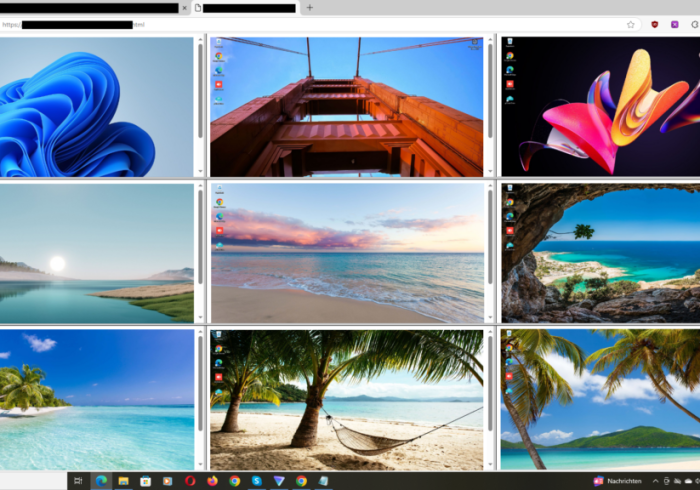This screenshot has height=490, width=700.
Task: Open a new browser tab with plus
Action: tap(309, 7)
